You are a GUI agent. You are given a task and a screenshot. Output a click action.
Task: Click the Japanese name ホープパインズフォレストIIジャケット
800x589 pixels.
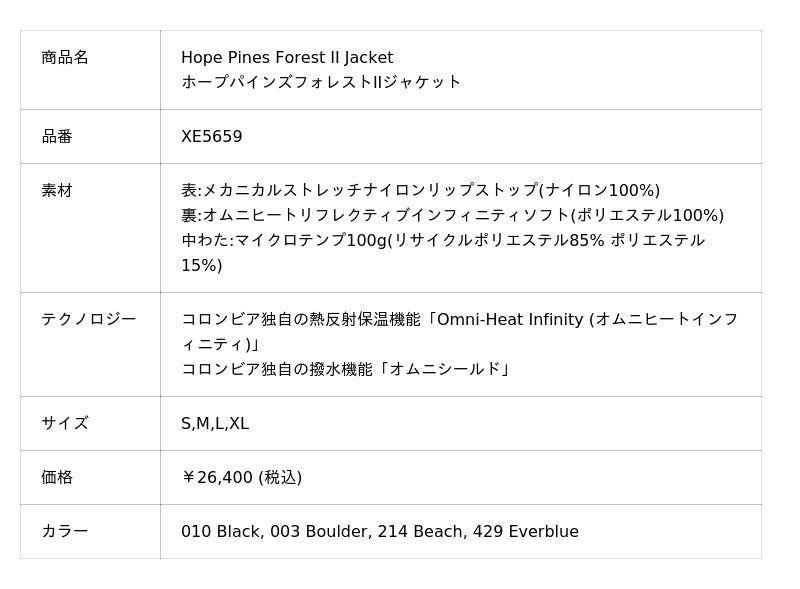[321, 82]
